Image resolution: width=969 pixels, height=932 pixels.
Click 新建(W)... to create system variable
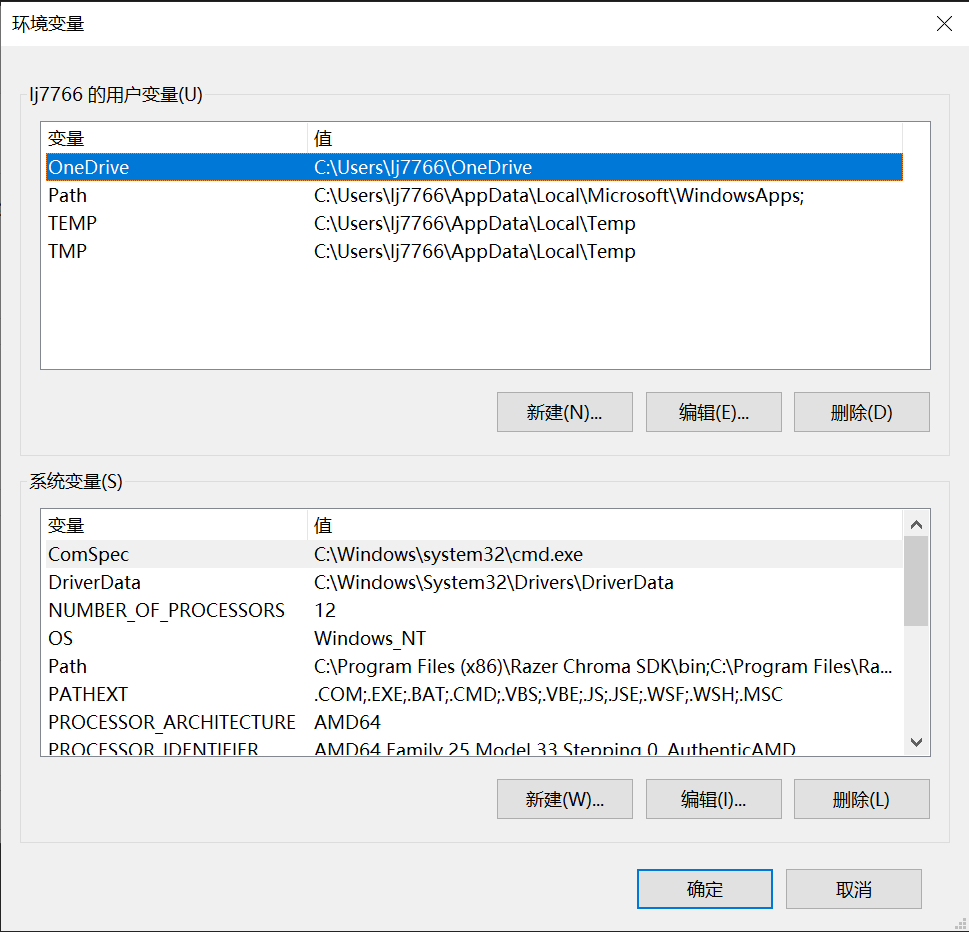pos(564,800)
